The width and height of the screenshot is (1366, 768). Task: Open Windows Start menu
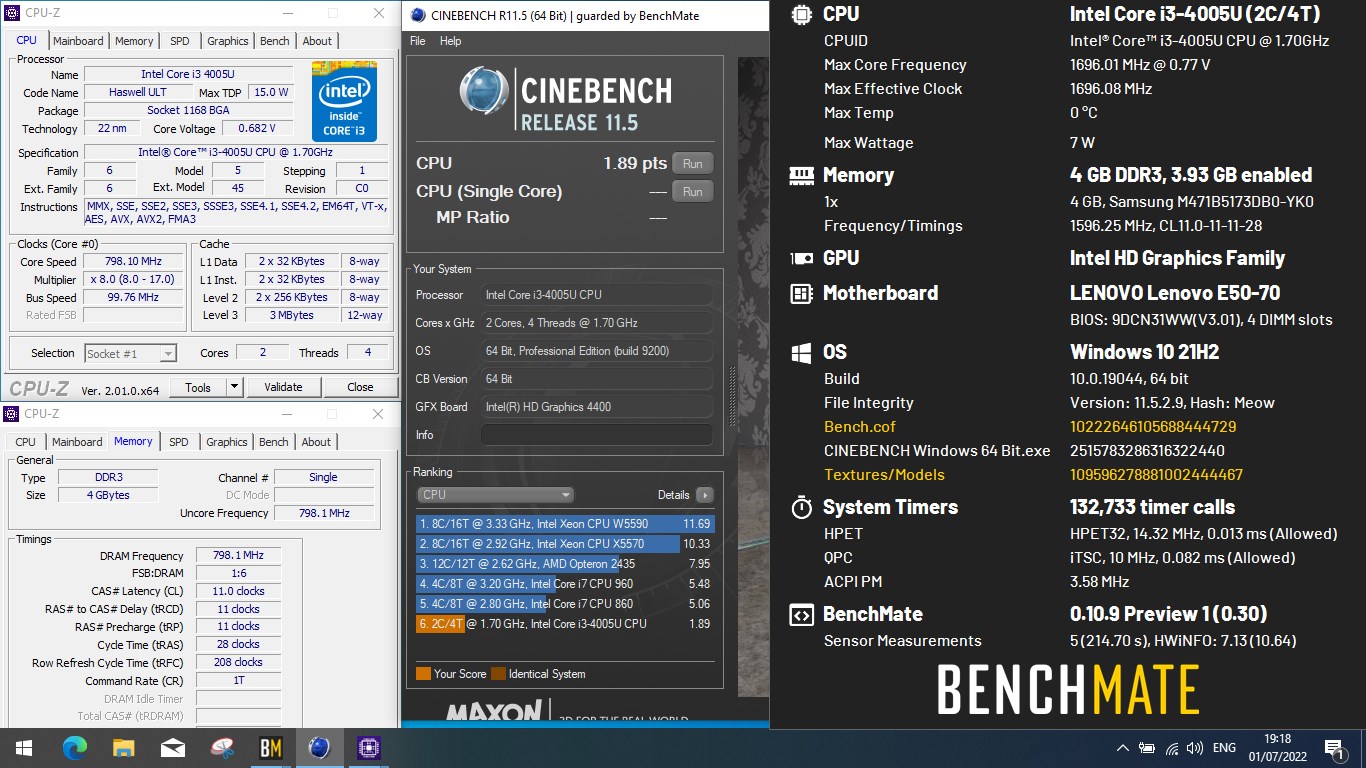point(24,748)
